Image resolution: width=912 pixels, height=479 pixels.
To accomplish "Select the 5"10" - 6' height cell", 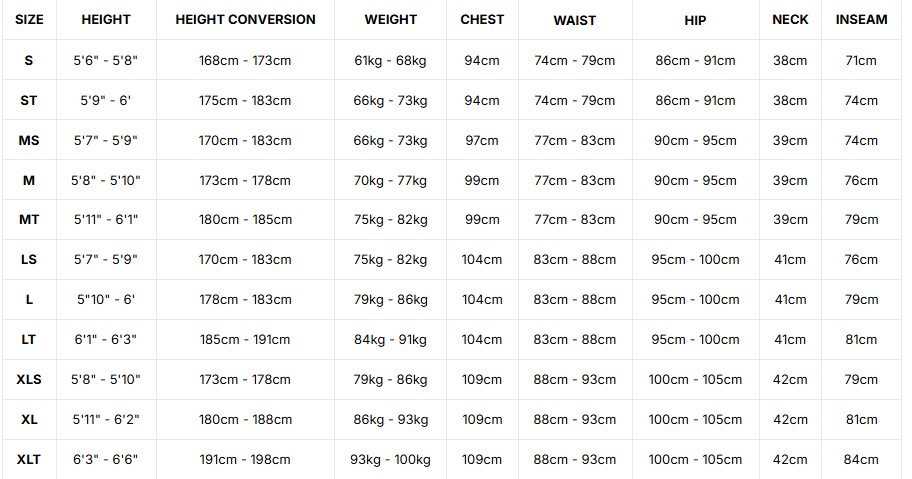I will coord(105,300).
